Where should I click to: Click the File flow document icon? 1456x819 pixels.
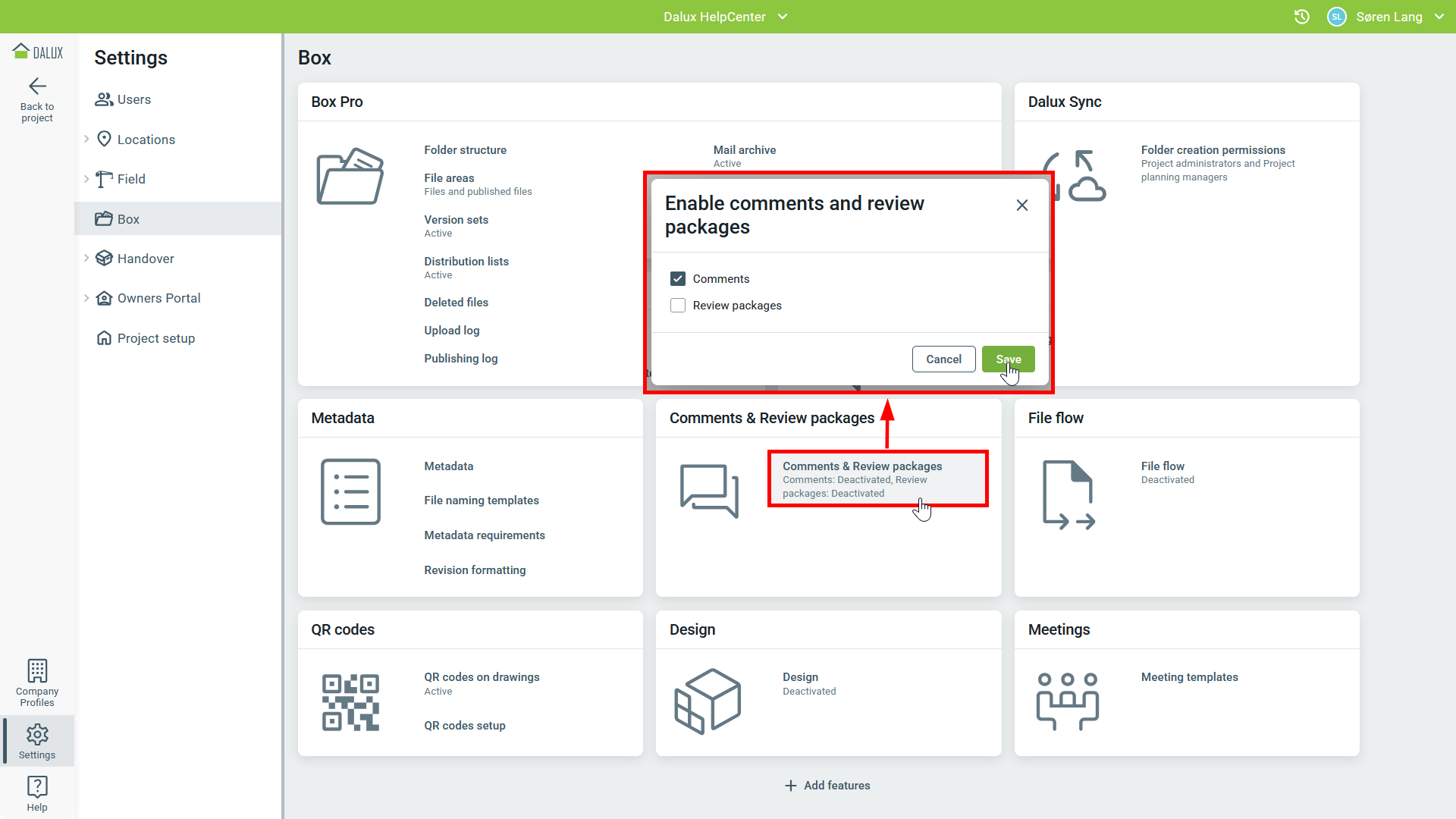pyautogui.click(x=1068, y=494)
